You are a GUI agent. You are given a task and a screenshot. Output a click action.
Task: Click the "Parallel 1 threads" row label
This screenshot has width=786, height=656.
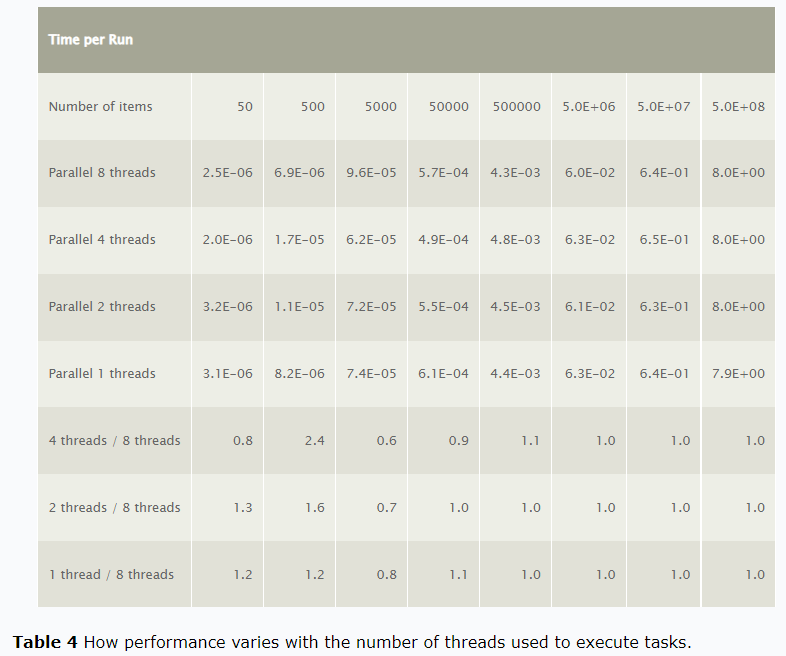(x=102, y=374)
